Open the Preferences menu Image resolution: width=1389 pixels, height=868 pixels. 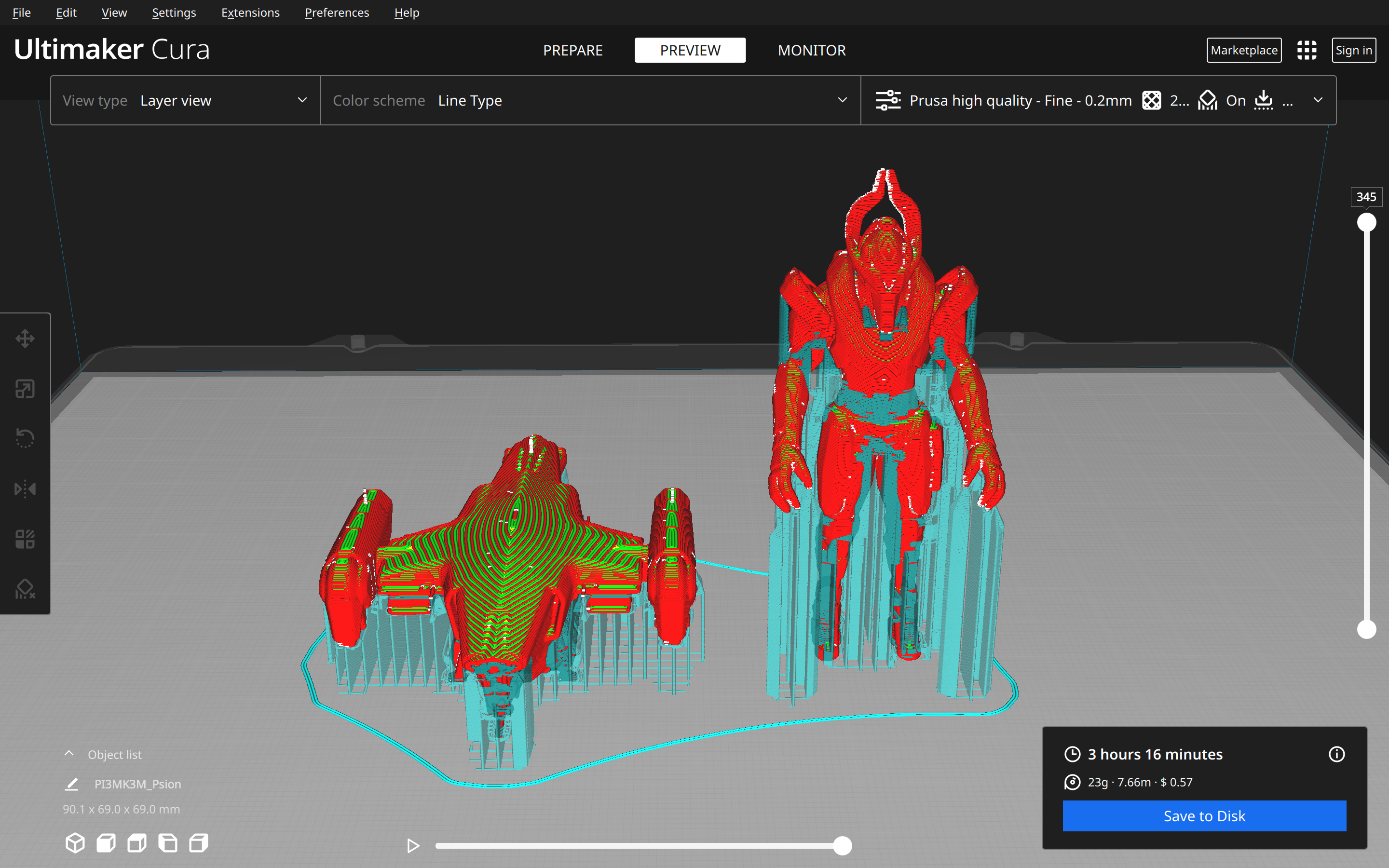click(x=337, y=13)
